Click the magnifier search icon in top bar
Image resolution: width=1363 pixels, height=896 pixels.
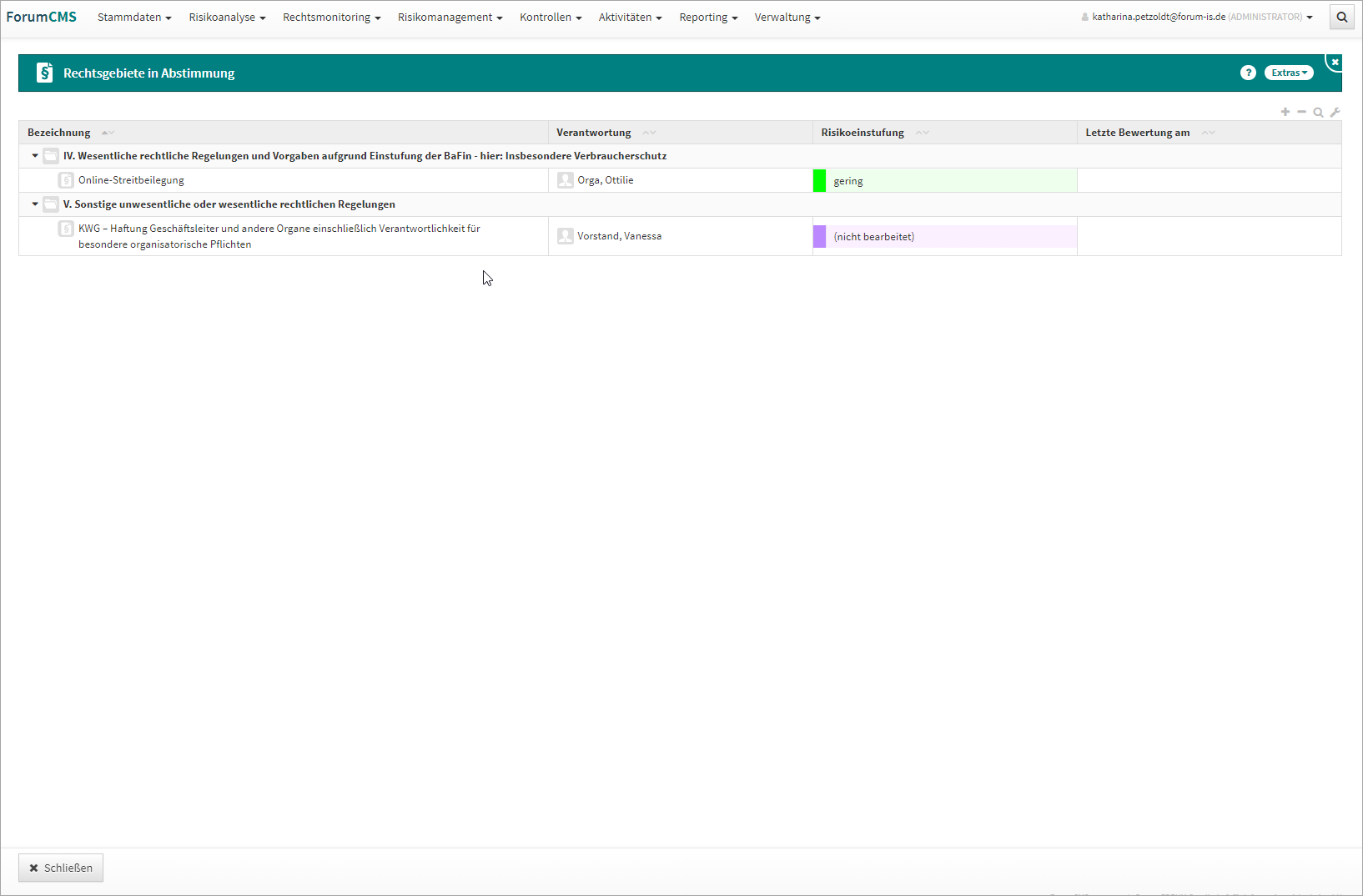click(x=1341, y=17)
